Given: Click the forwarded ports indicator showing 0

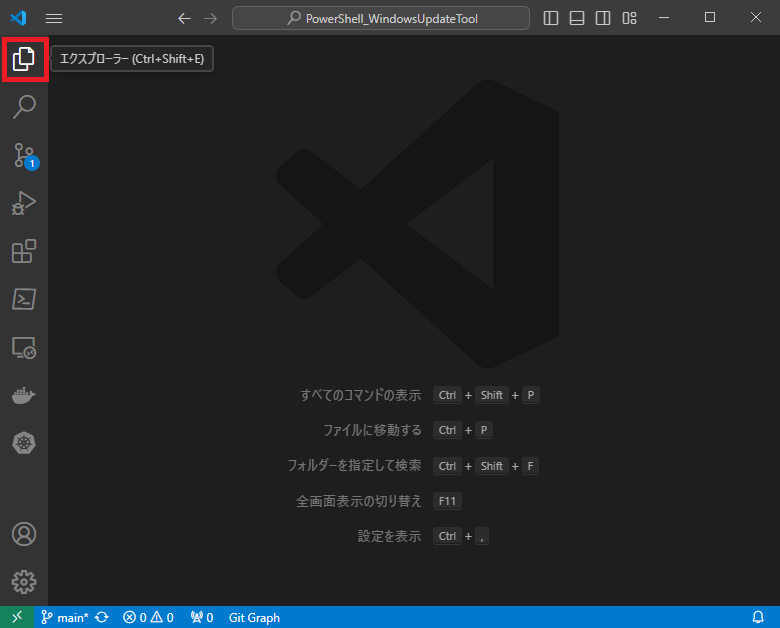Looking at the screenshot, I should [201, 618].
